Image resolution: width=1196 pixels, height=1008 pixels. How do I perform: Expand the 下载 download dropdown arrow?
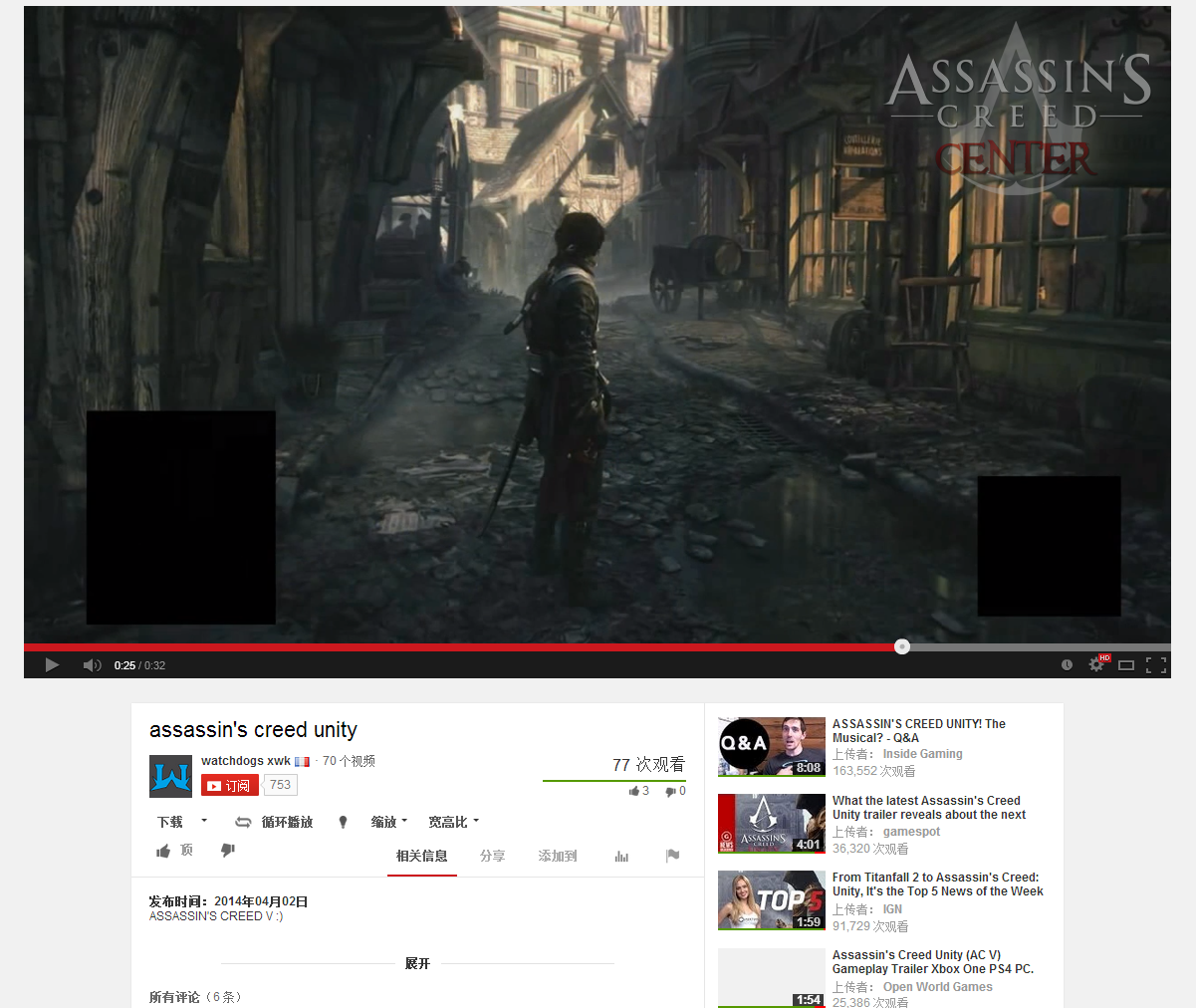[x=204, y=822]
